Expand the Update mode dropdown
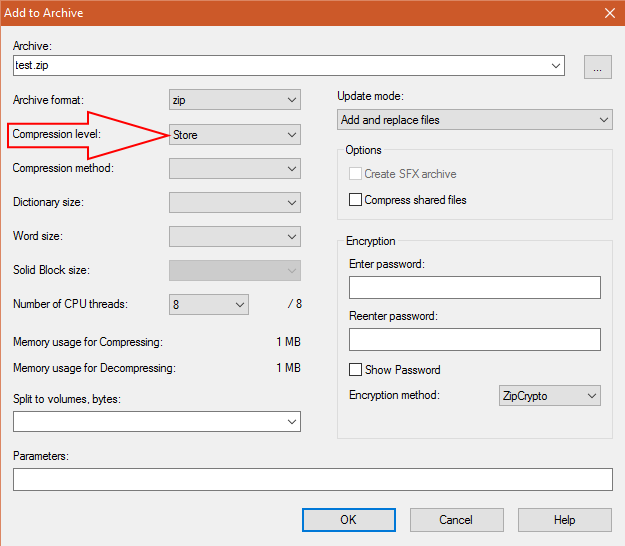Image resolution: width=625 pixels, height=546 pixels. [475, 120]
